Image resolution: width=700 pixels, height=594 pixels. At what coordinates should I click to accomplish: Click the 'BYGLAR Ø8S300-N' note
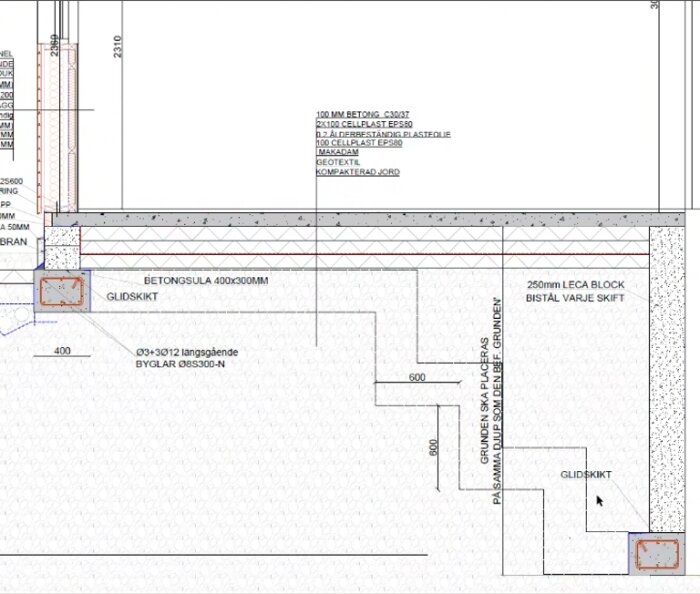180,364
